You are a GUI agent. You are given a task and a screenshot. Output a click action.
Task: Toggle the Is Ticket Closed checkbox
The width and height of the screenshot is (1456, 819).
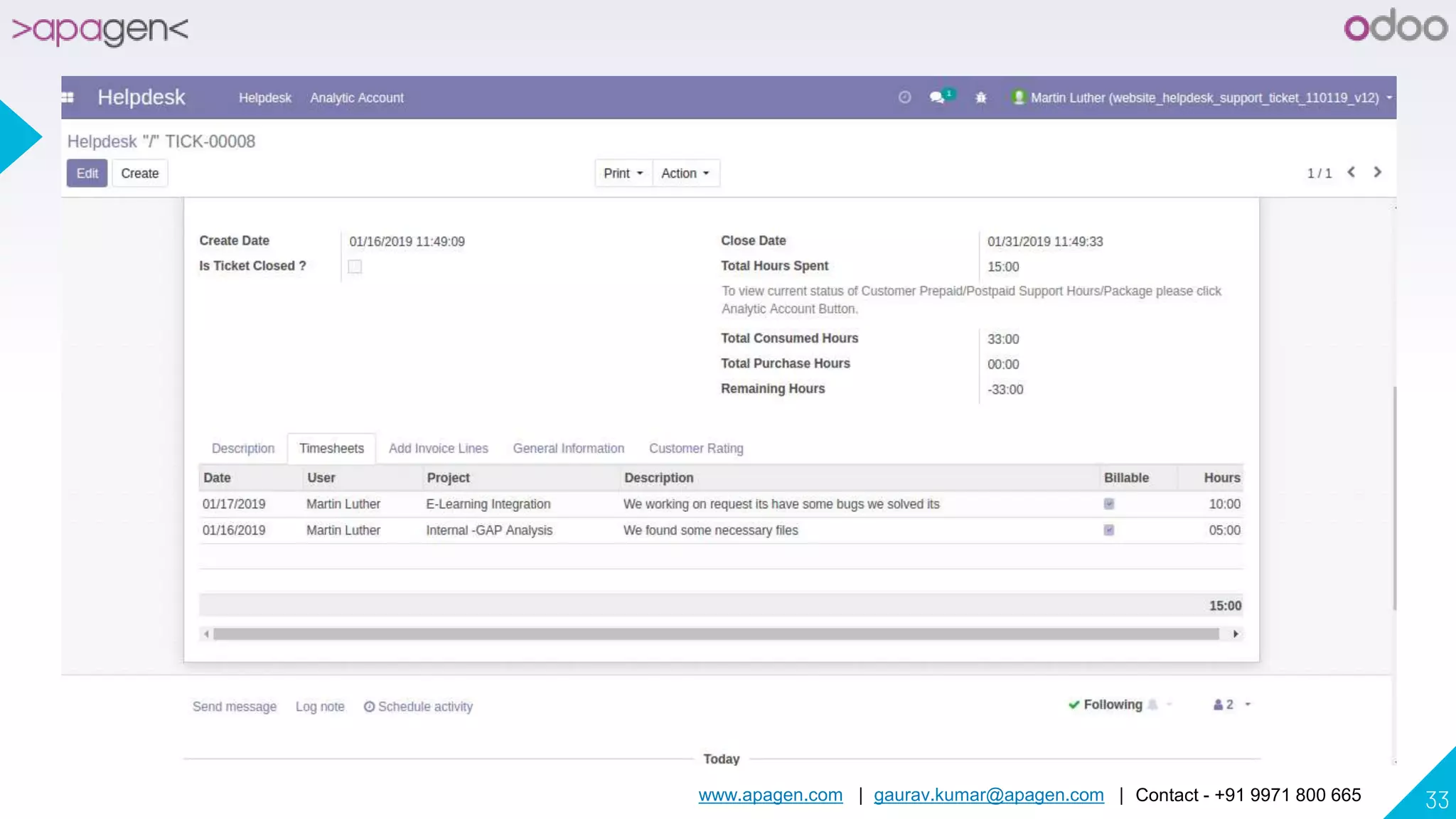click(355, 267)
